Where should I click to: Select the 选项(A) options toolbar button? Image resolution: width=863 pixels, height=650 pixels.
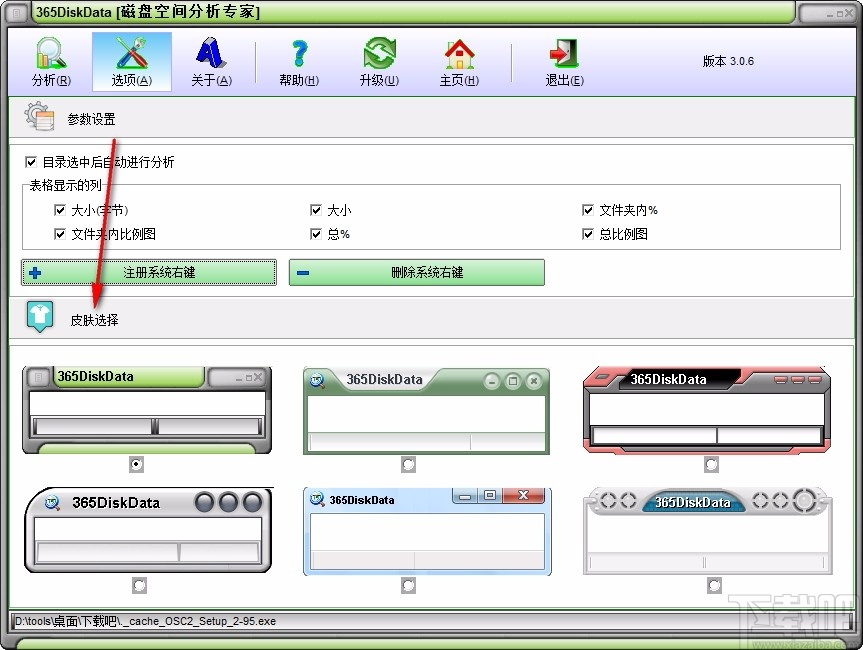pos(132,62)
